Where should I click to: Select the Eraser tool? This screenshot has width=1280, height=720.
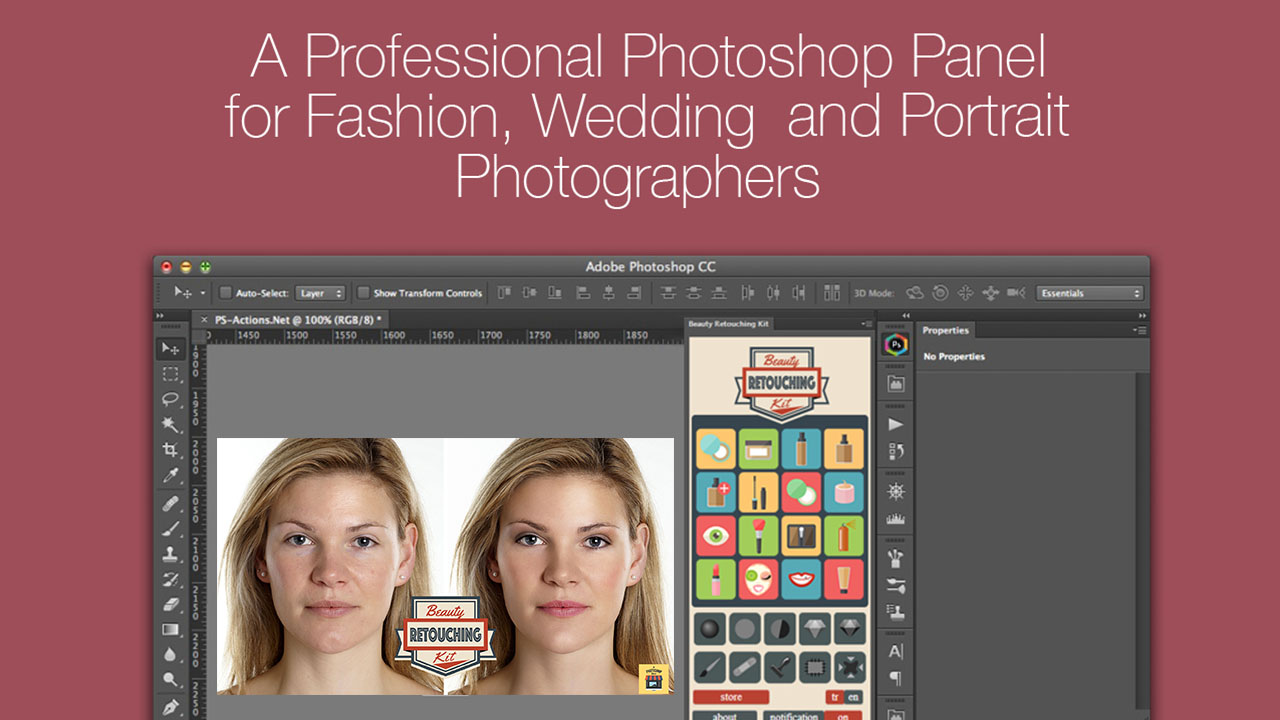point(171,605)
